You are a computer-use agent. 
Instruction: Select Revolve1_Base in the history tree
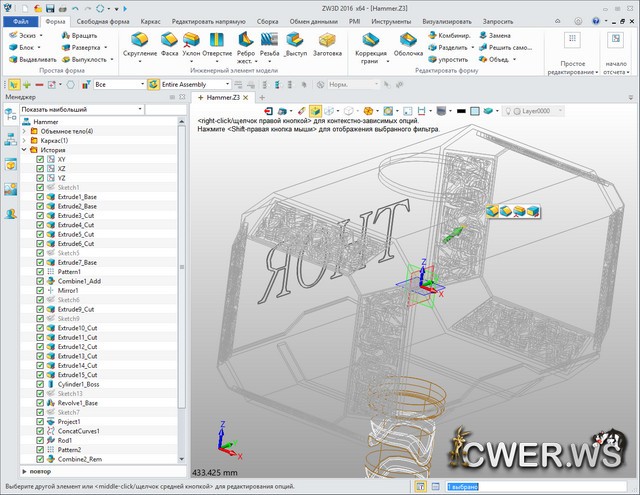[78, 403]
